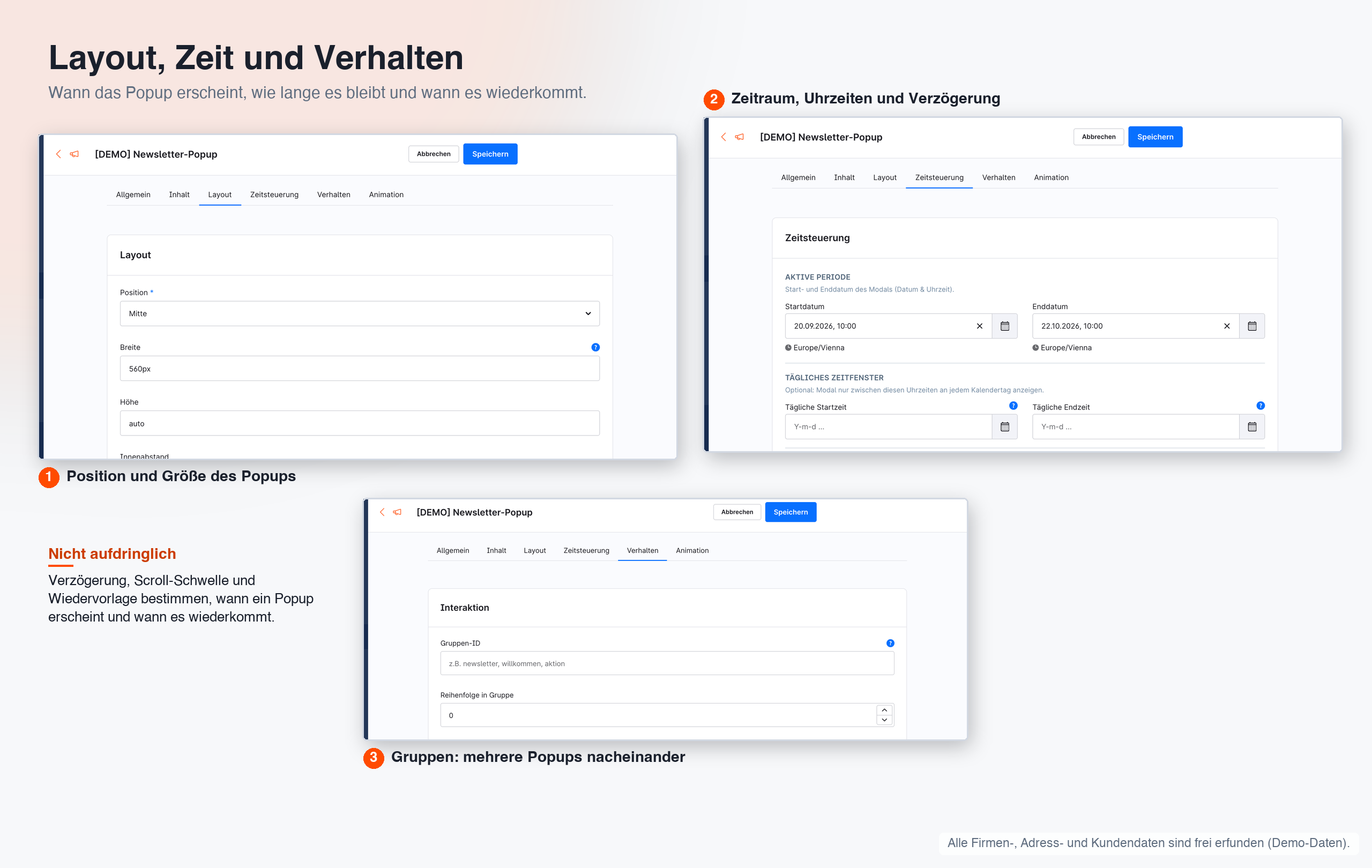Clear the Enddatum value with X
The width and height of the screenshot is (1372, 868).
(x=1227, y=326)
